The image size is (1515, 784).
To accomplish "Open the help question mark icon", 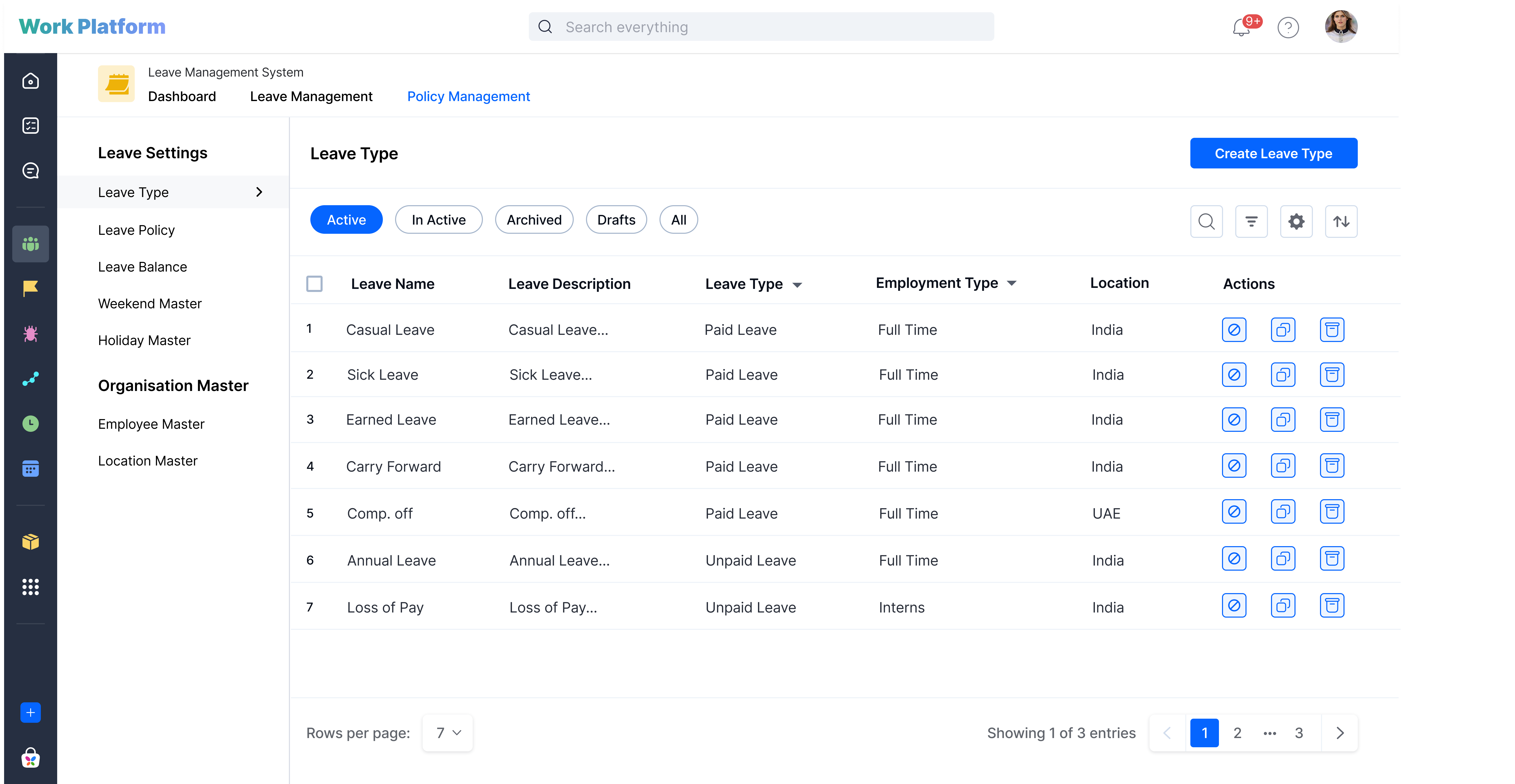I will tap(1288, 27).
